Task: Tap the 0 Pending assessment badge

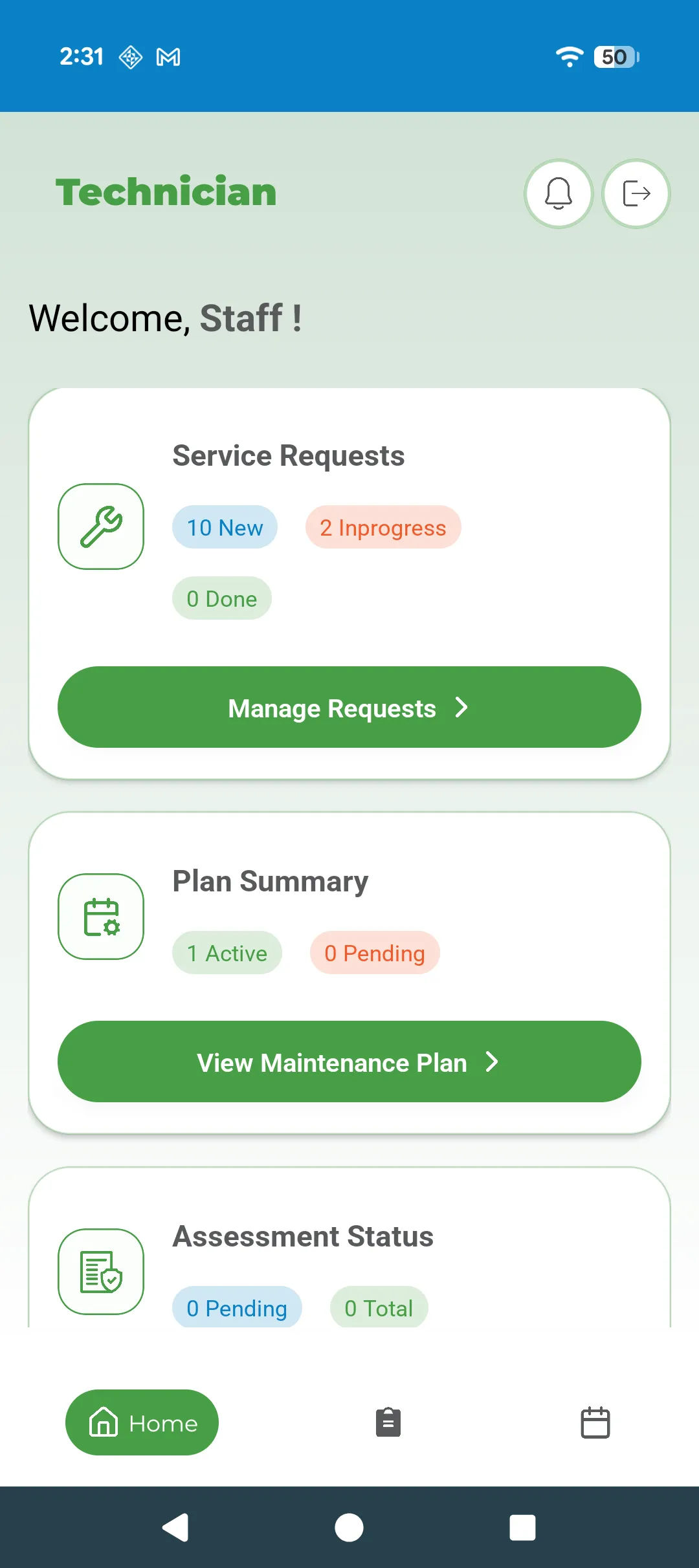Action: pos(237,1307)
